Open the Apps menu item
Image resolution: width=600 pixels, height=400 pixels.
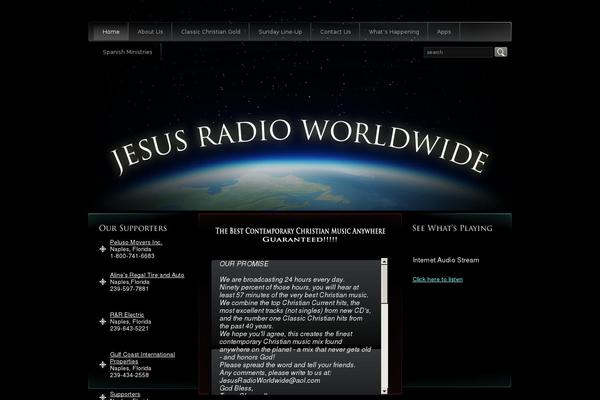pos(444,32)
